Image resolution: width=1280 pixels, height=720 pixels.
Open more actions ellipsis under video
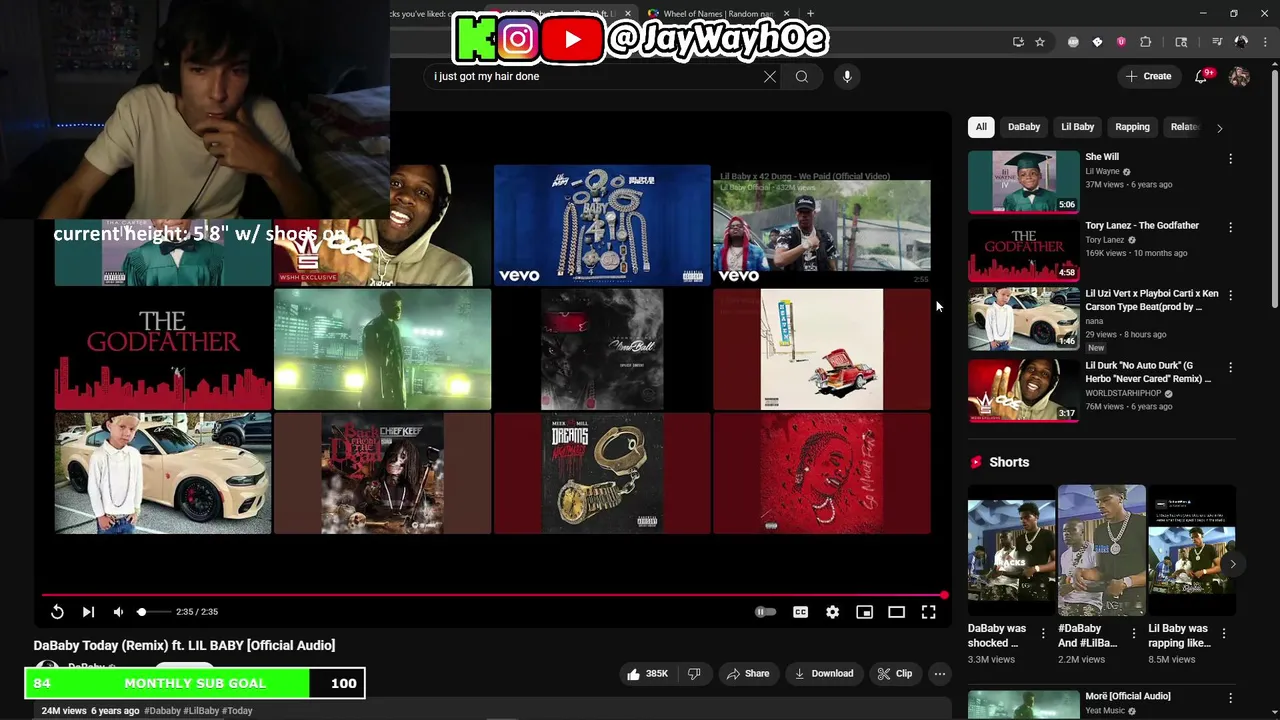tap(940, 674)
